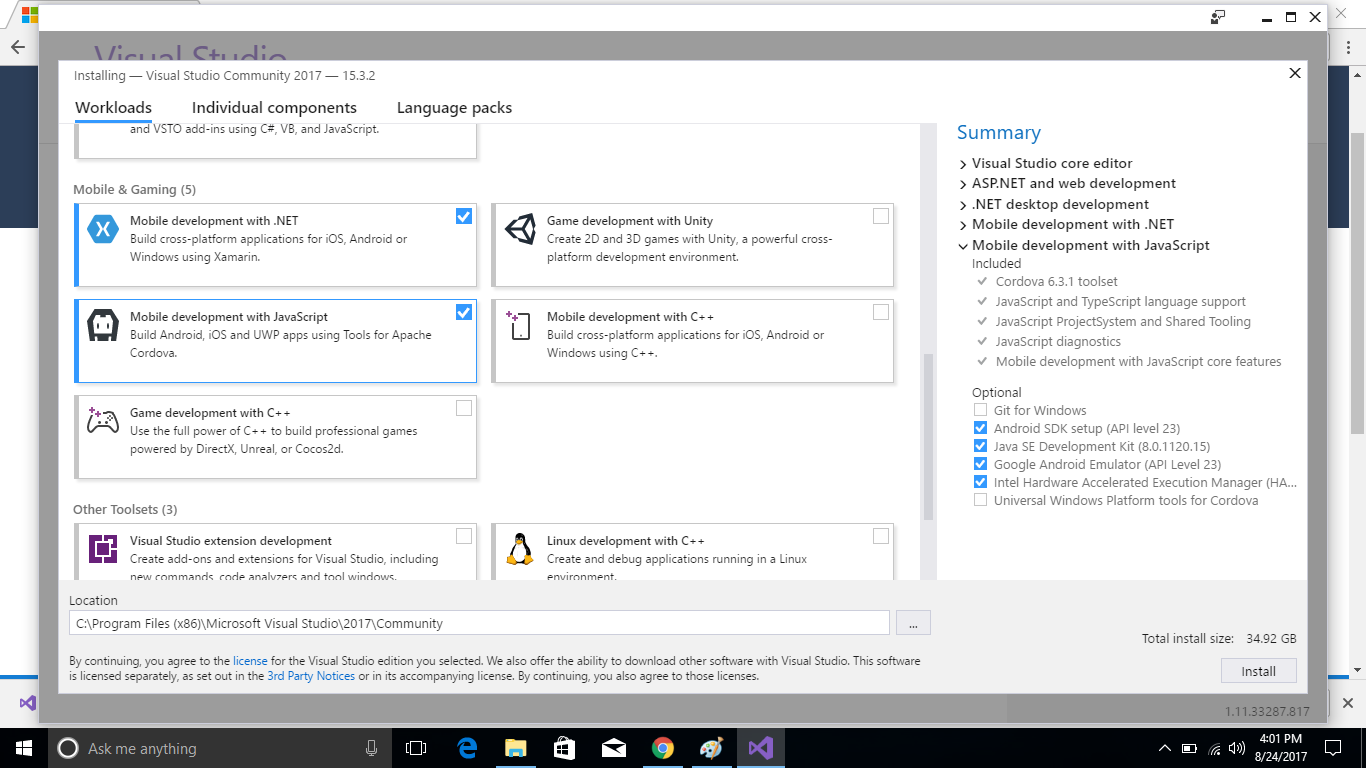Enable Mobile development with C++ workload
The height and width of the screenshot is (768, 1366).
point(881,312)
